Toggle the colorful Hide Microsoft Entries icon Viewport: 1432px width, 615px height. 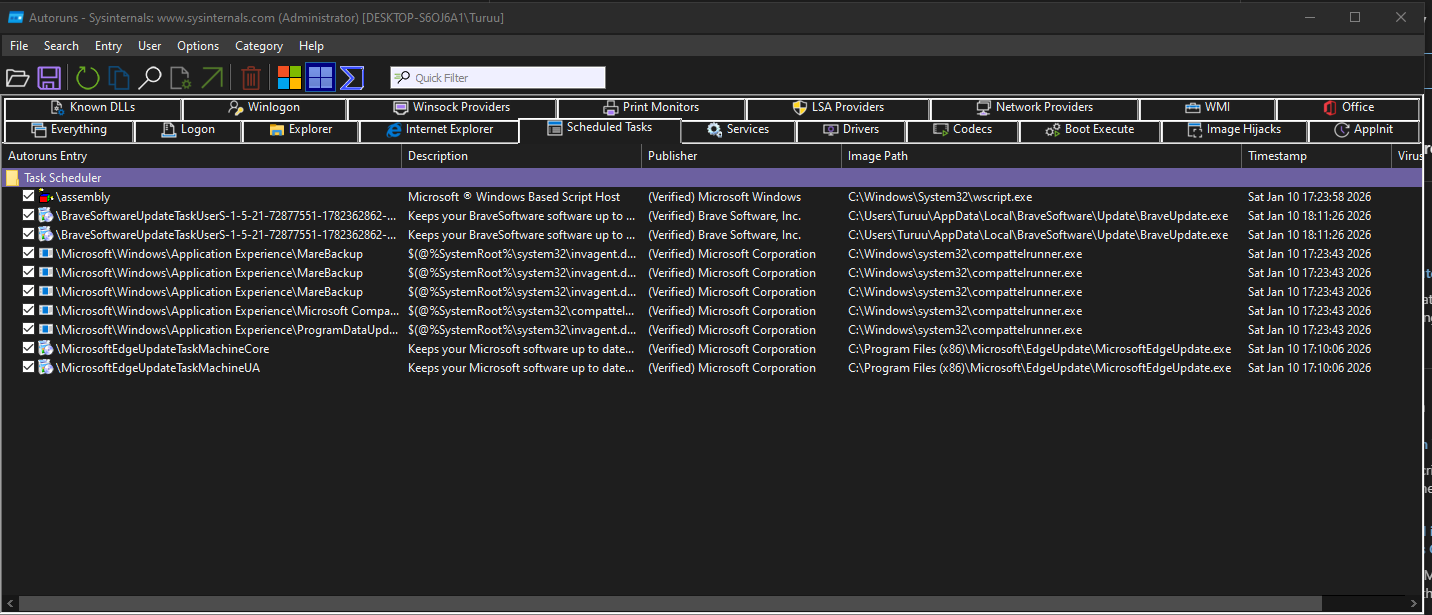(x=290, y=78)
